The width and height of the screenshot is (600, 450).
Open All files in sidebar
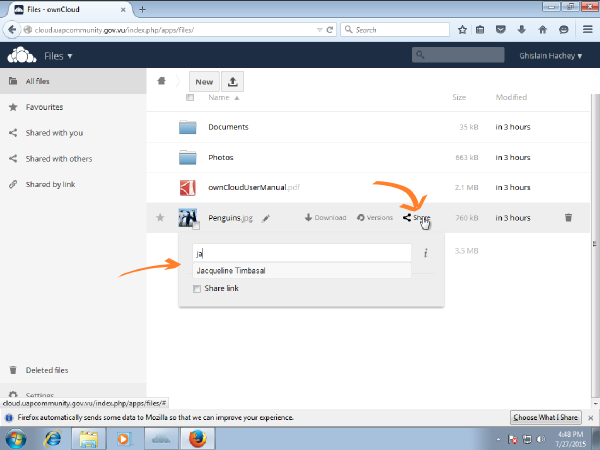point(73,81)
